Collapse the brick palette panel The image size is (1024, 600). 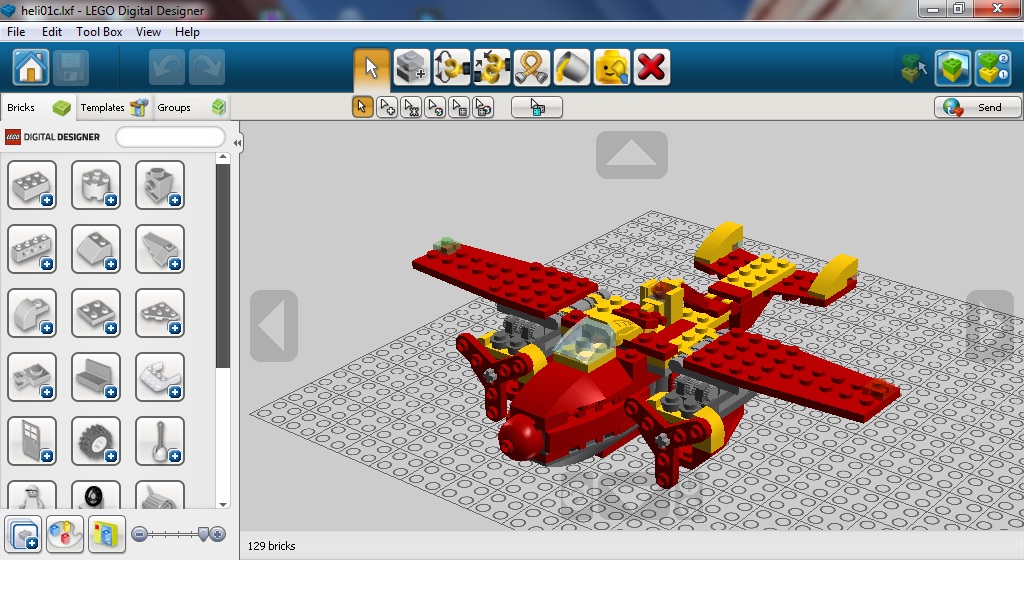237,143
